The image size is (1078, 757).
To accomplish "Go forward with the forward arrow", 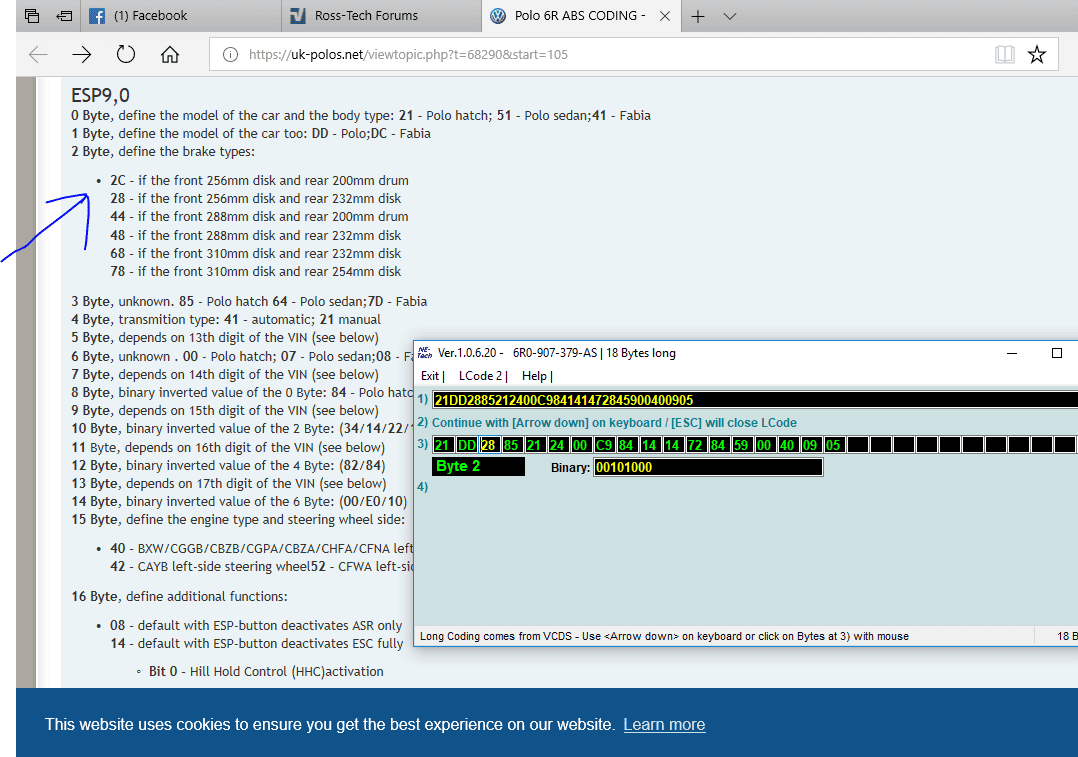I will pyautogui.click(x=82, y=54).
